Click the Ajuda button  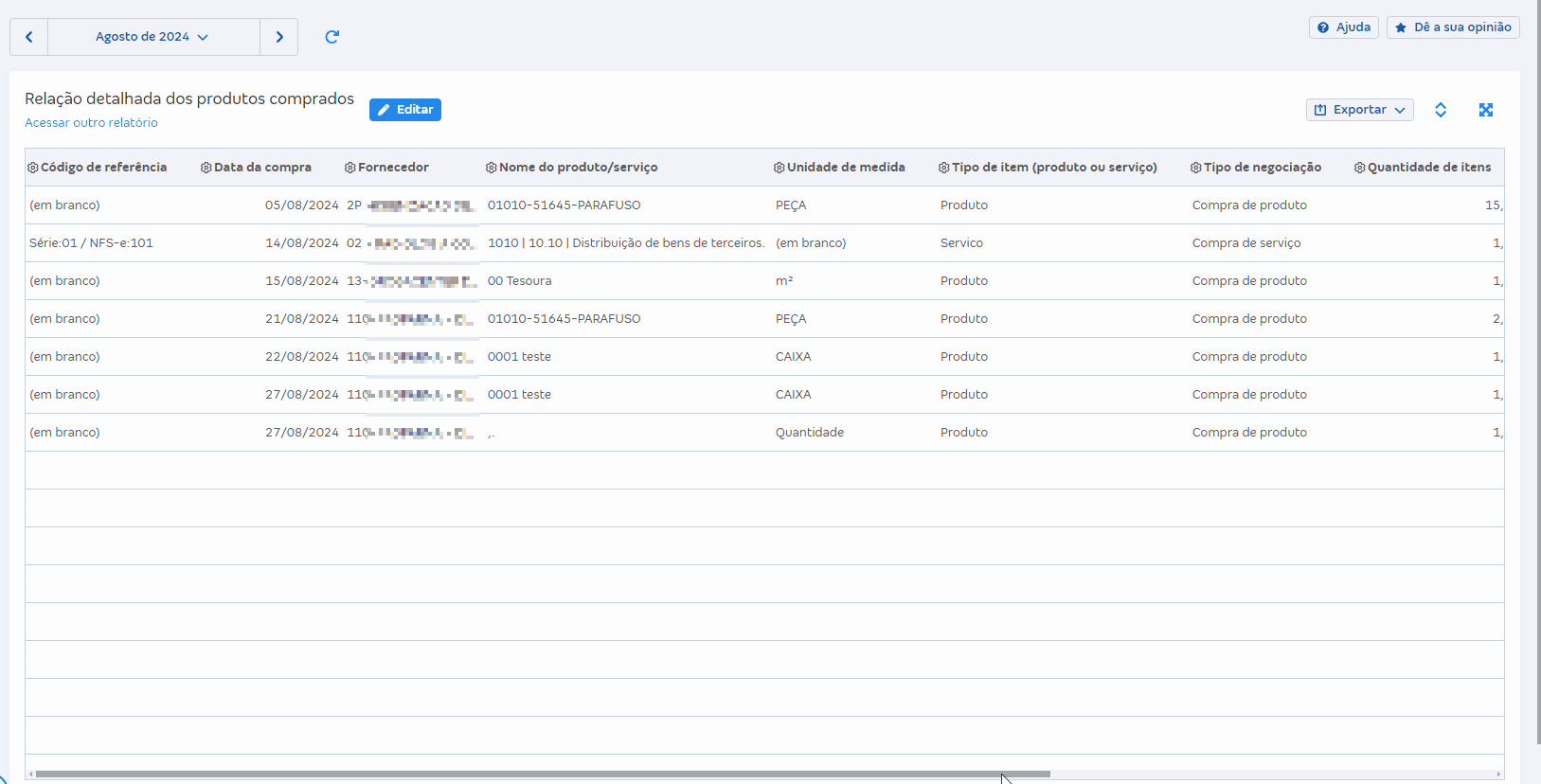coord(1343,27)
